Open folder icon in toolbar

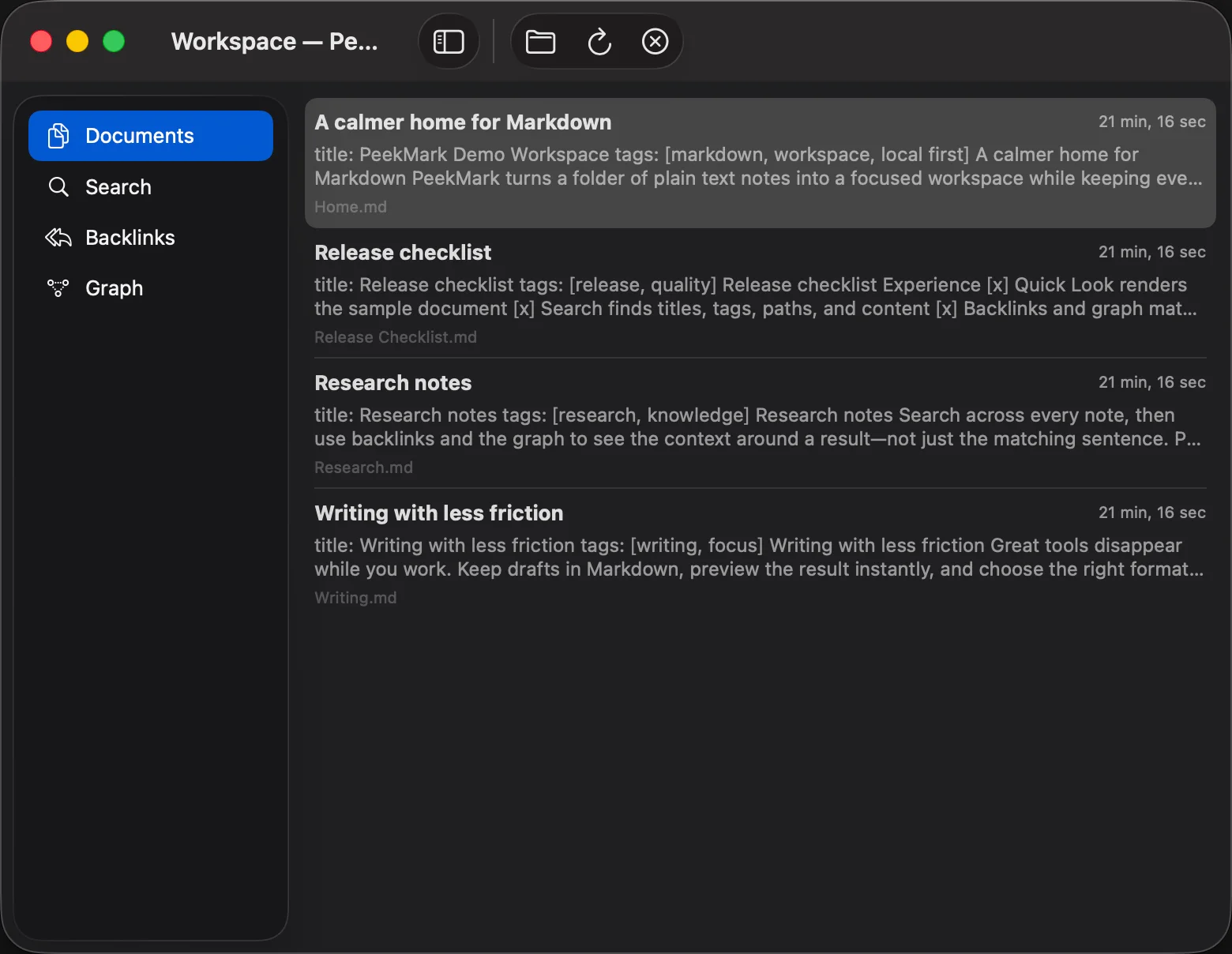pyautogui.click(x=541, y=42)
